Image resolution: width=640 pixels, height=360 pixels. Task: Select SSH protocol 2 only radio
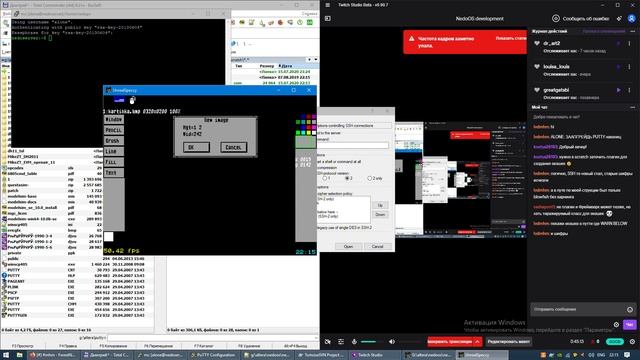pyautogui.click(x=370, y=178)
